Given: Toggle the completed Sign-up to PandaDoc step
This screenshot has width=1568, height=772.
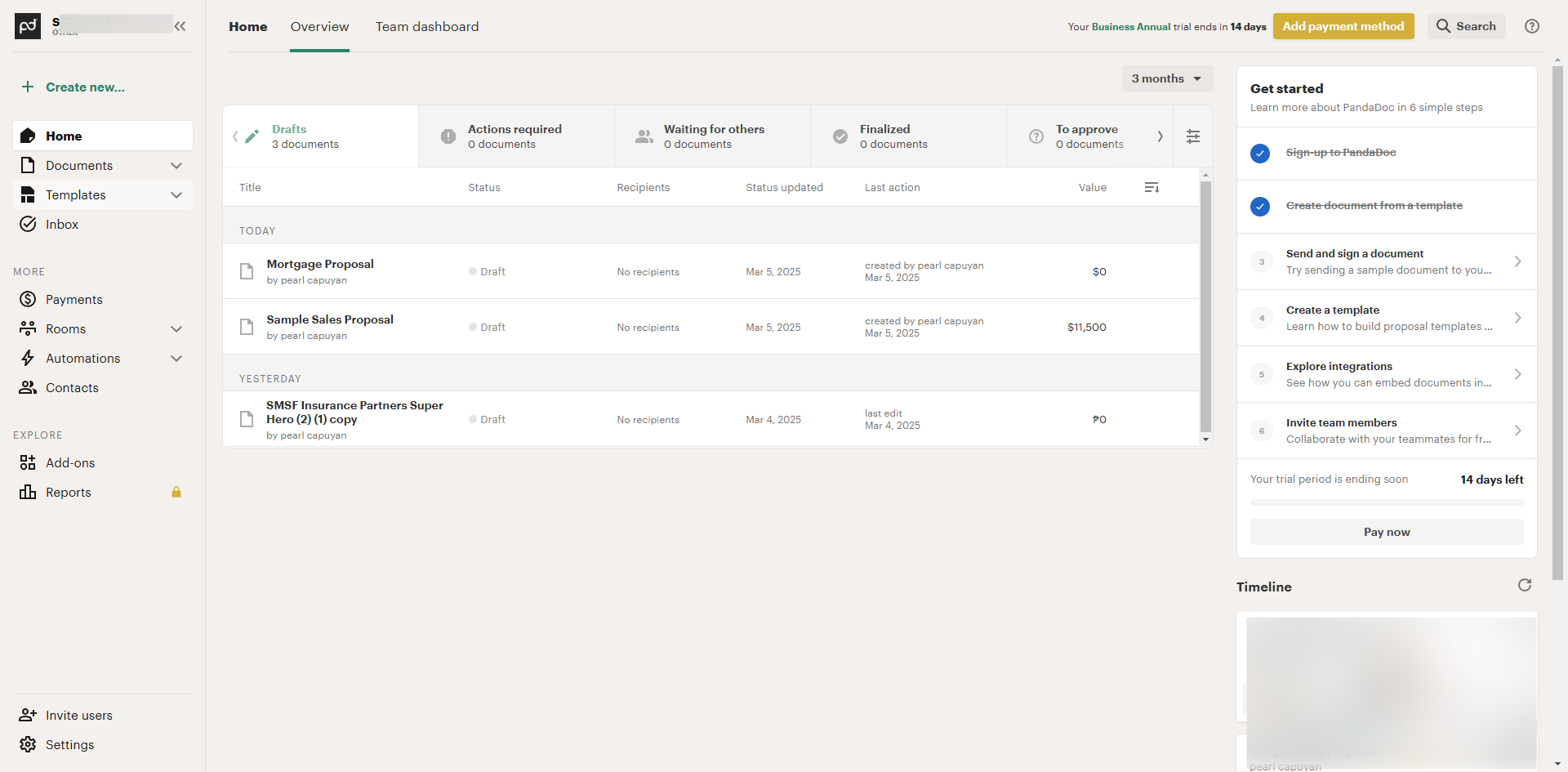Looking at the screenshot, I should click(1260, 153).
